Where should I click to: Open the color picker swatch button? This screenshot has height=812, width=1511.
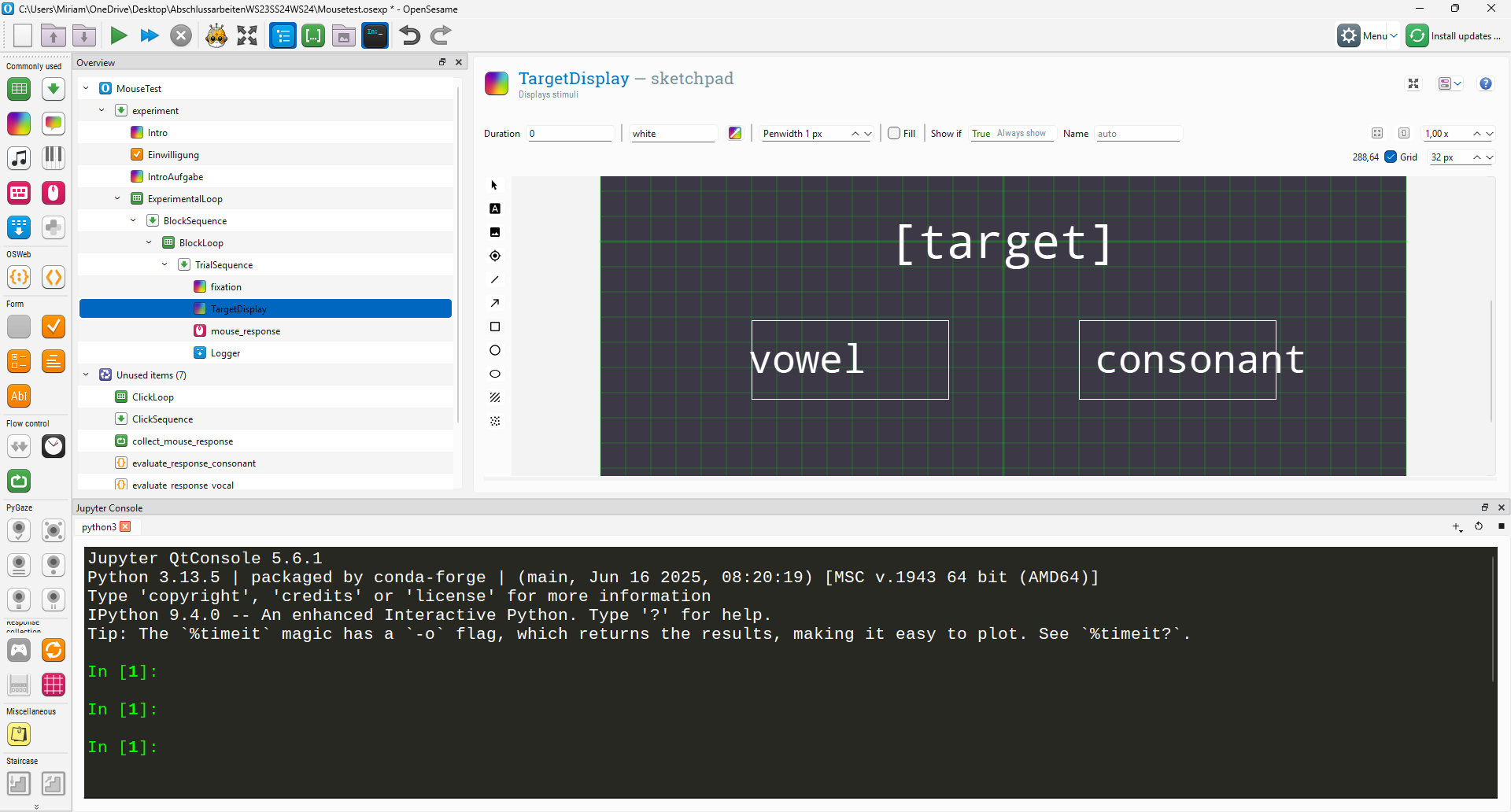pos(735,134)
